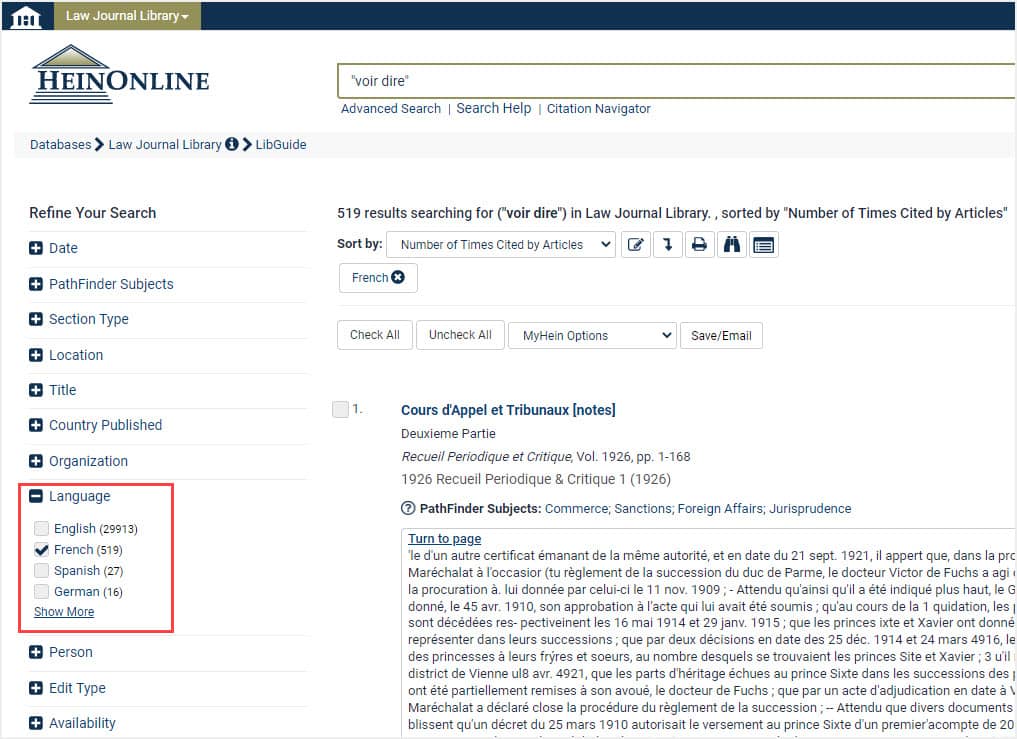Click the sort direction arrow icon
Viewport: 1017px width, 739px height.
667,245
